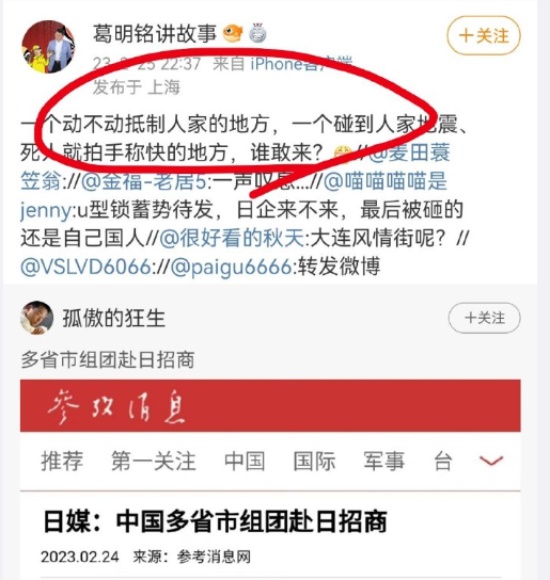The height and width of the screenshot is (580, 550).
Task: Open mention @很好看的秋天
Action: 232,238
